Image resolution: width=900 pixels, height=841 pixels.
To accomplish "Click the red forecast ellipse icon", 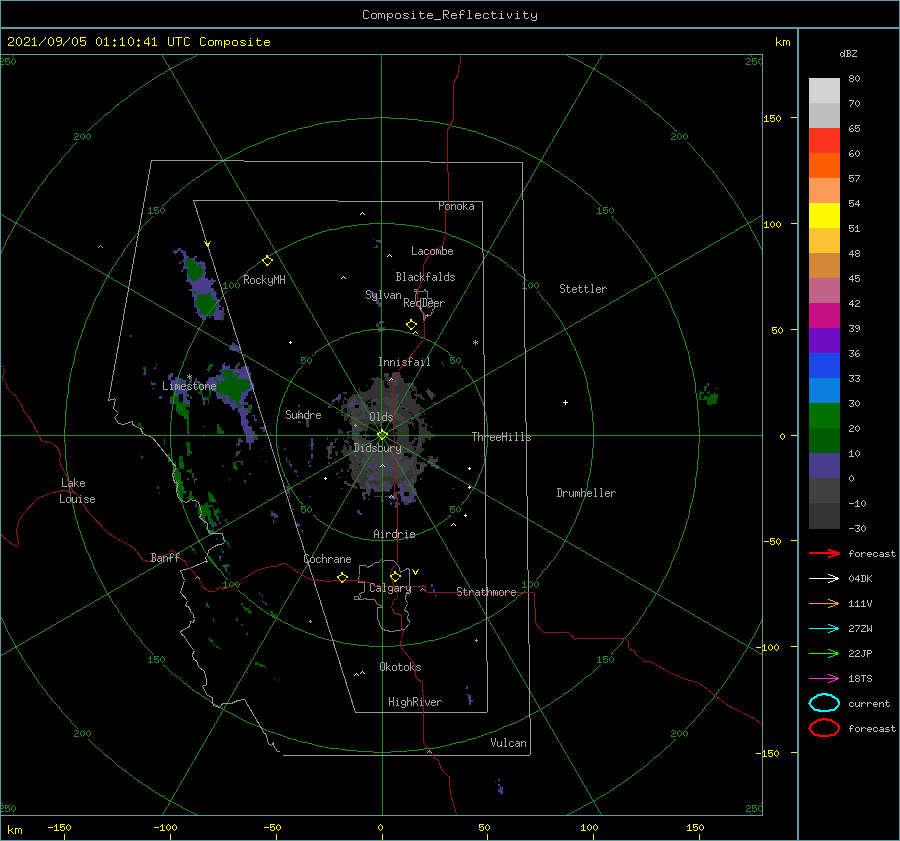I will (824, 728).
